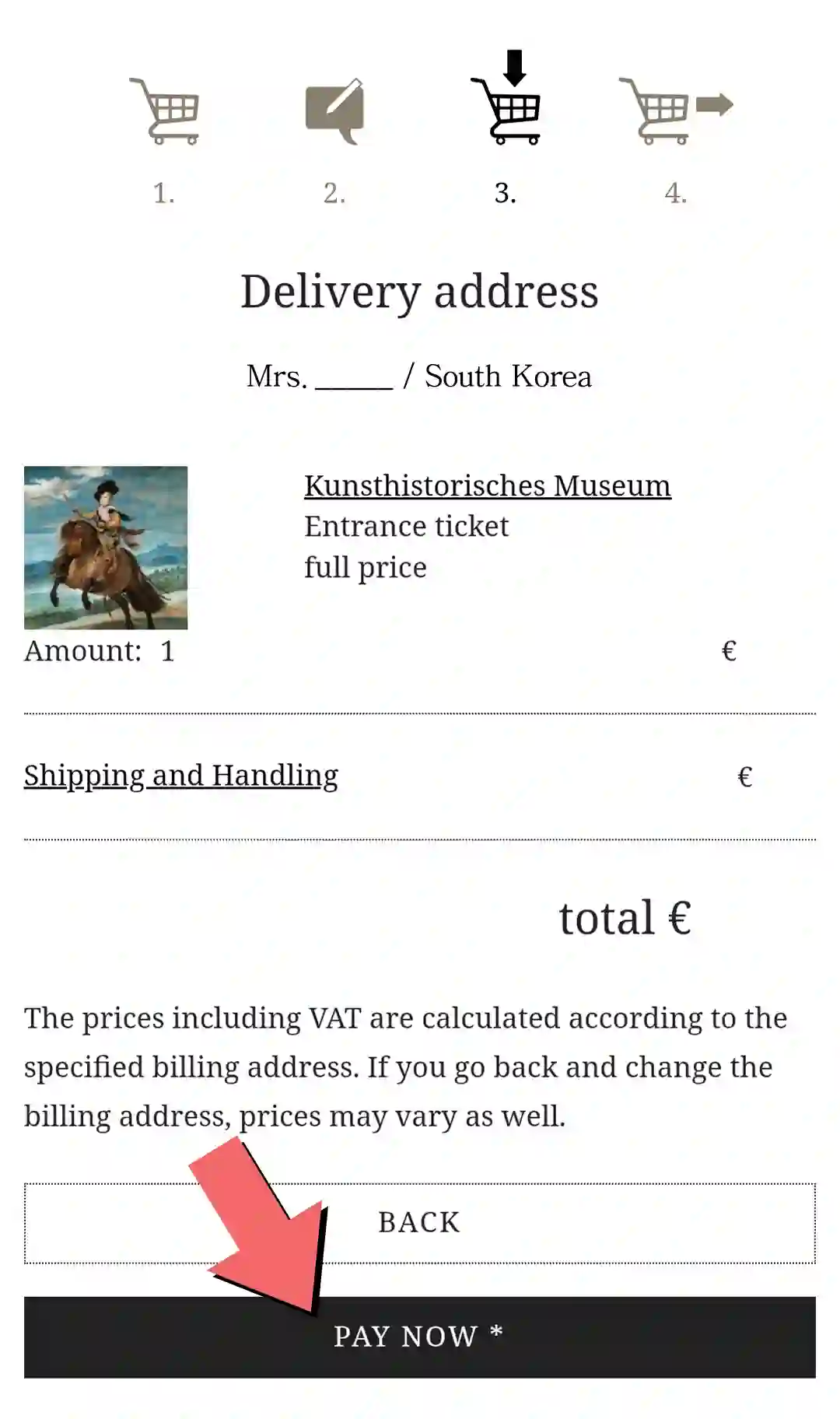
Task: Click the full price ticket type text
Action: point(366,568)
